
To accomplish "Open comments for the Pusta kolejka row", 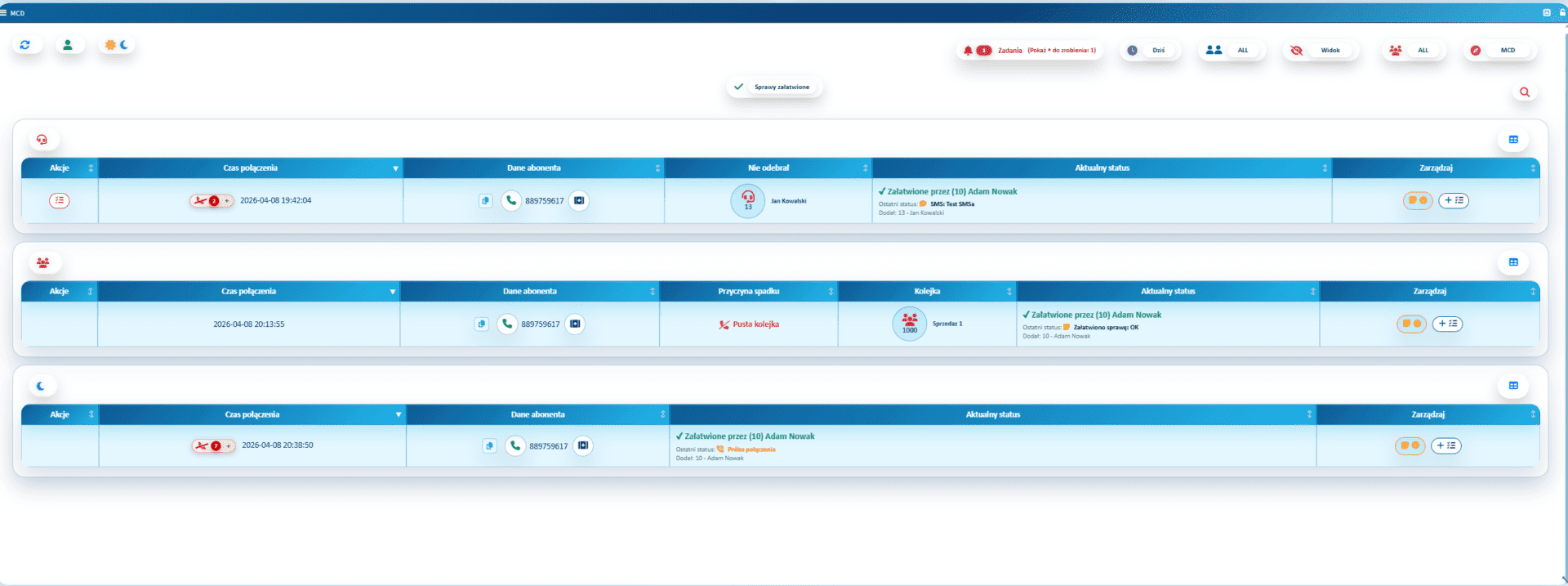I will [x=1411, y=324].
